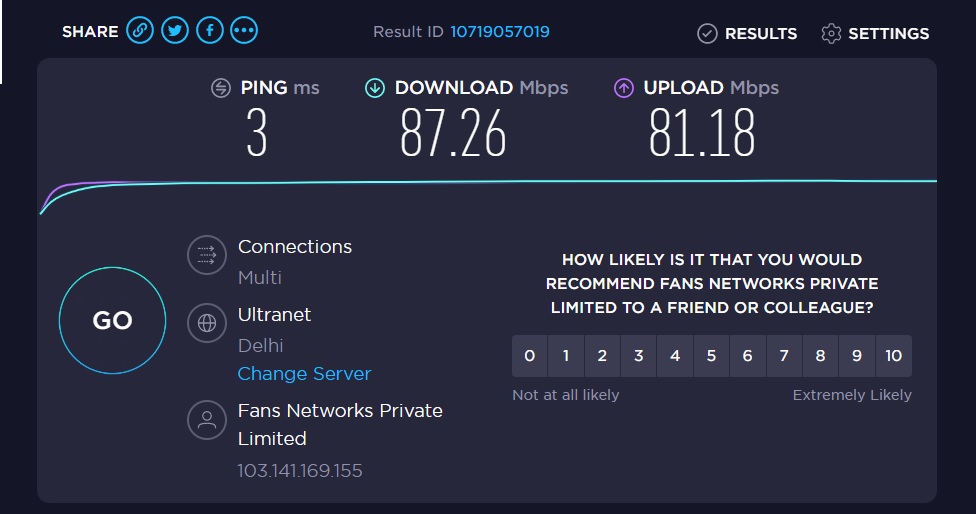Click the globe server icon
This screenshot has width=976, height=514.
(x=207, y=323)
